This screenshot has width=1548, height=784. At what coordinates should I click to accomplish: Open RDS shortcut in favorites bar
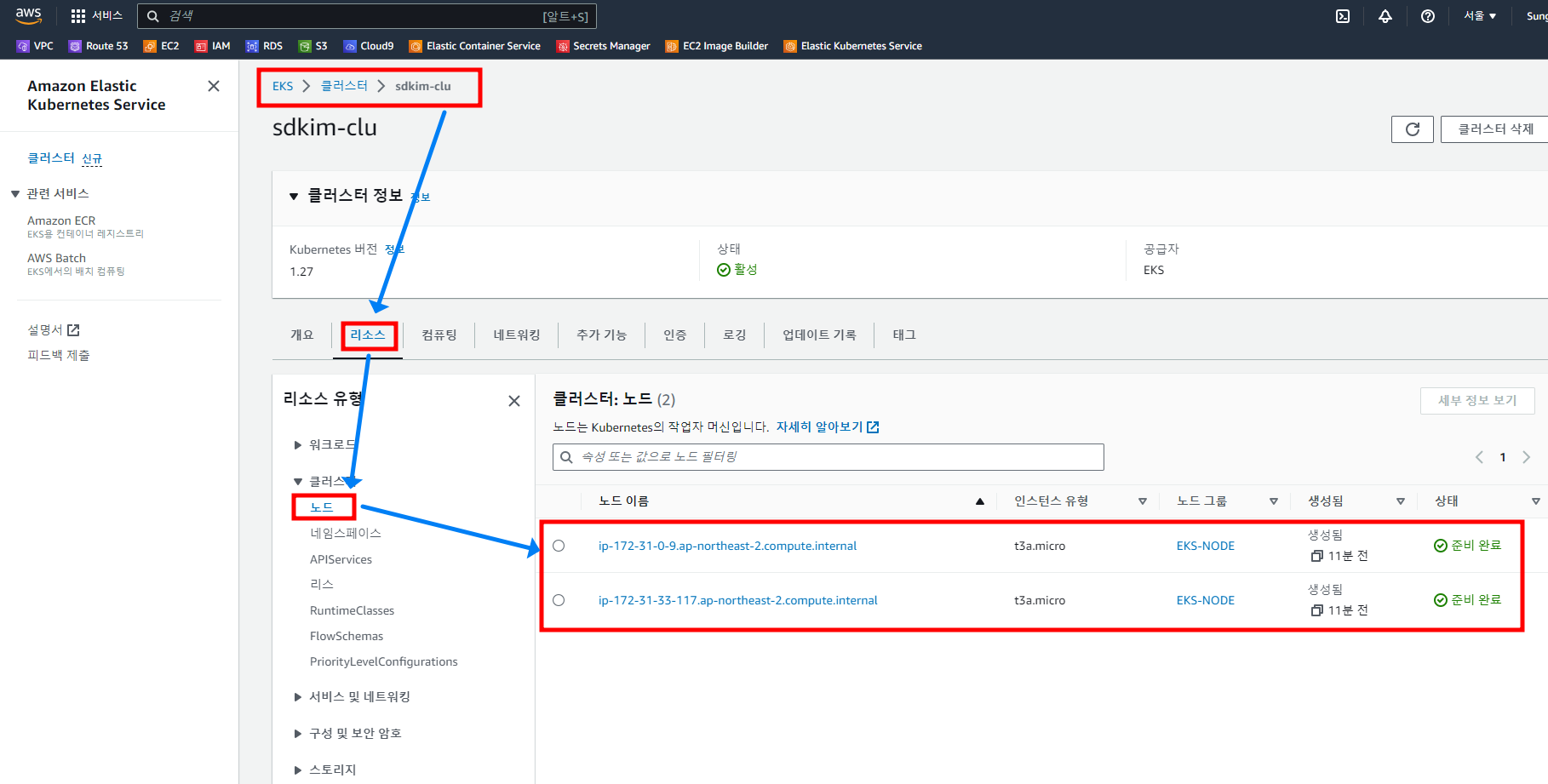[x=264, y=46]
